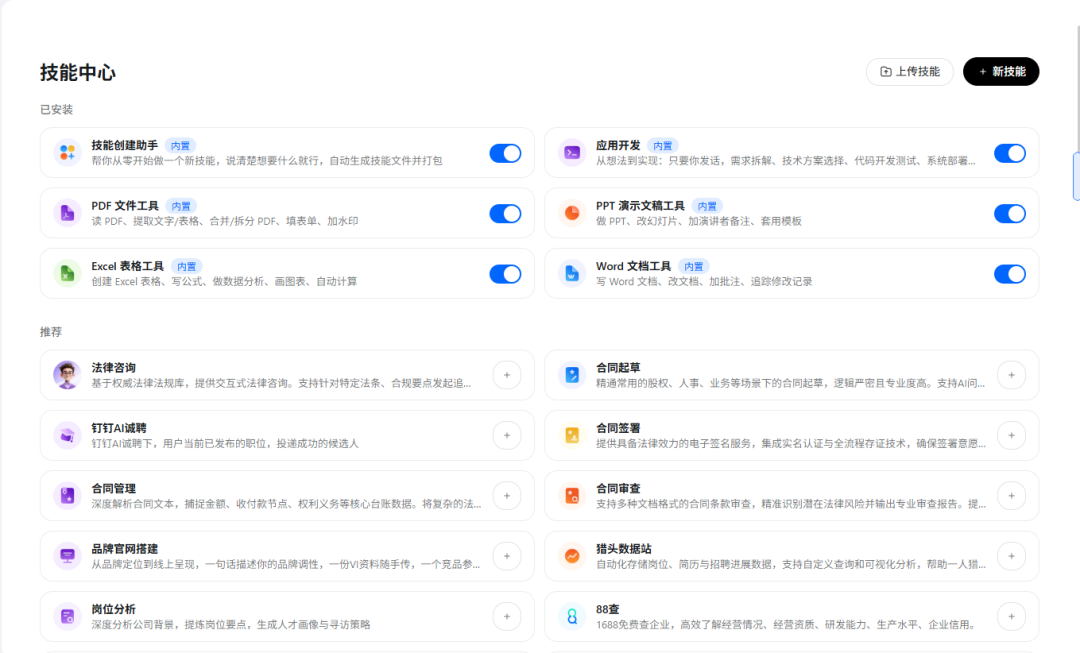This screenshot has width=1080, height=653.
Task: Disable the PDF 文件工具 toggle
Action: pyautogui.click(x=506, y=213)
